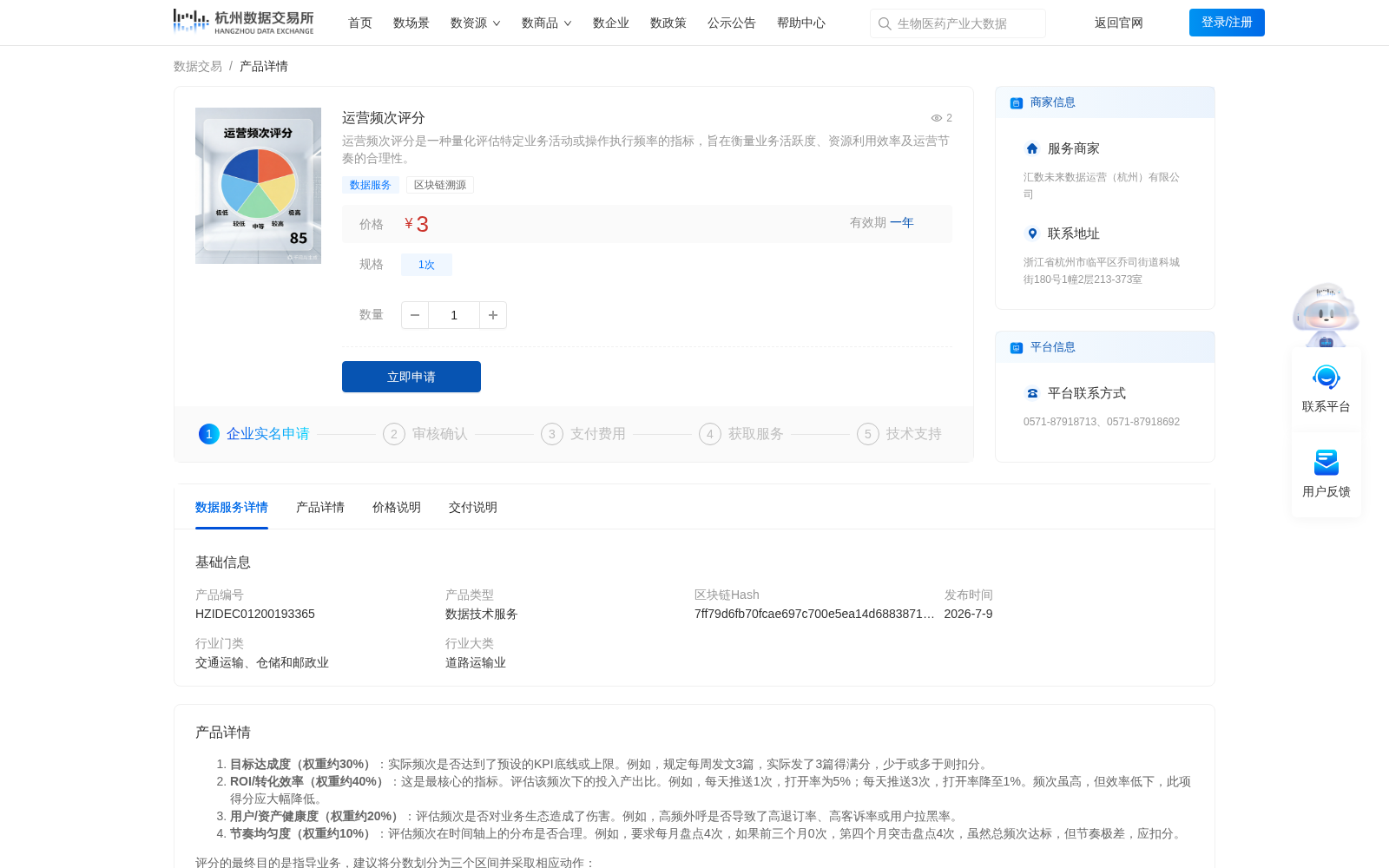1389x868 pixels.
Task: Click step 4 circle 获取服务
Action: click(710, 434)
